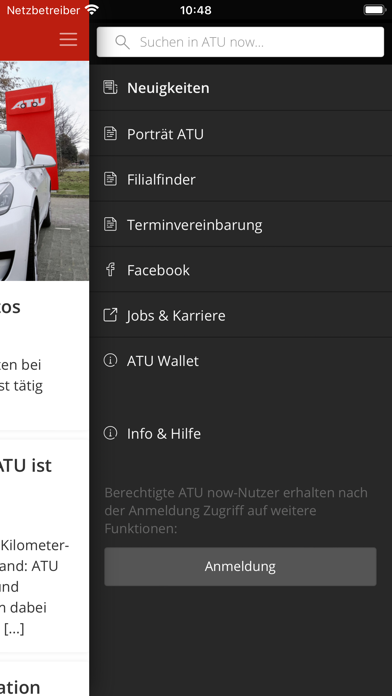The image size is (392, 696).
Task: Open Jobs & Karriere link
Action: [x=241, y=315]
